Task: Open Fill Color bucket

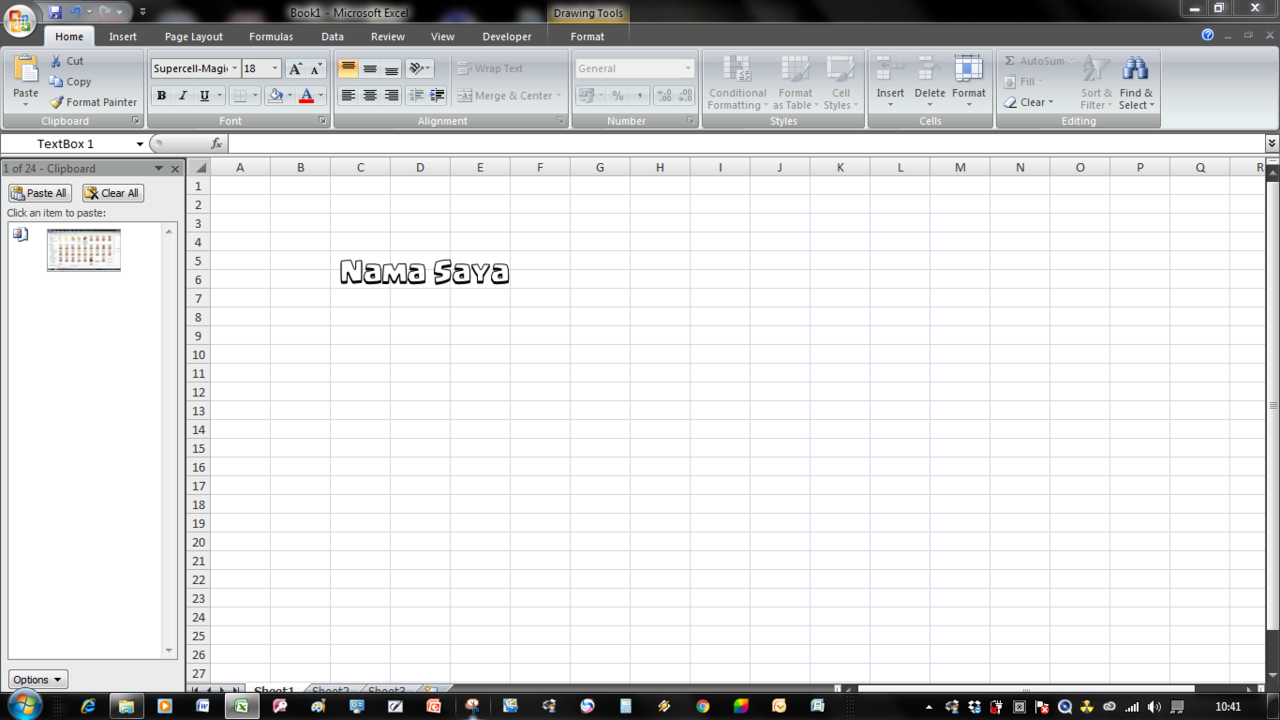Action: click(x=275, y=96)
